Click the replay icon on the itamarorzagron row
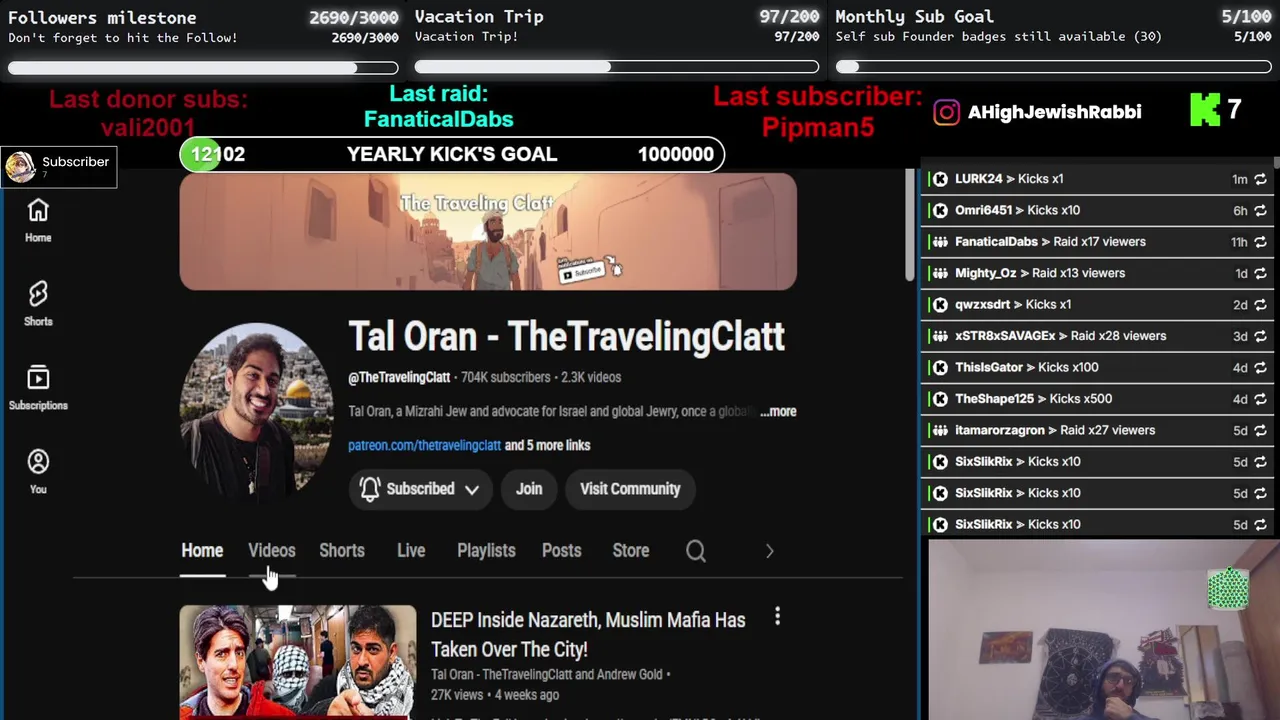Image resolution: width=1280 pixels, height=720 pixels. click(1260, 430)
